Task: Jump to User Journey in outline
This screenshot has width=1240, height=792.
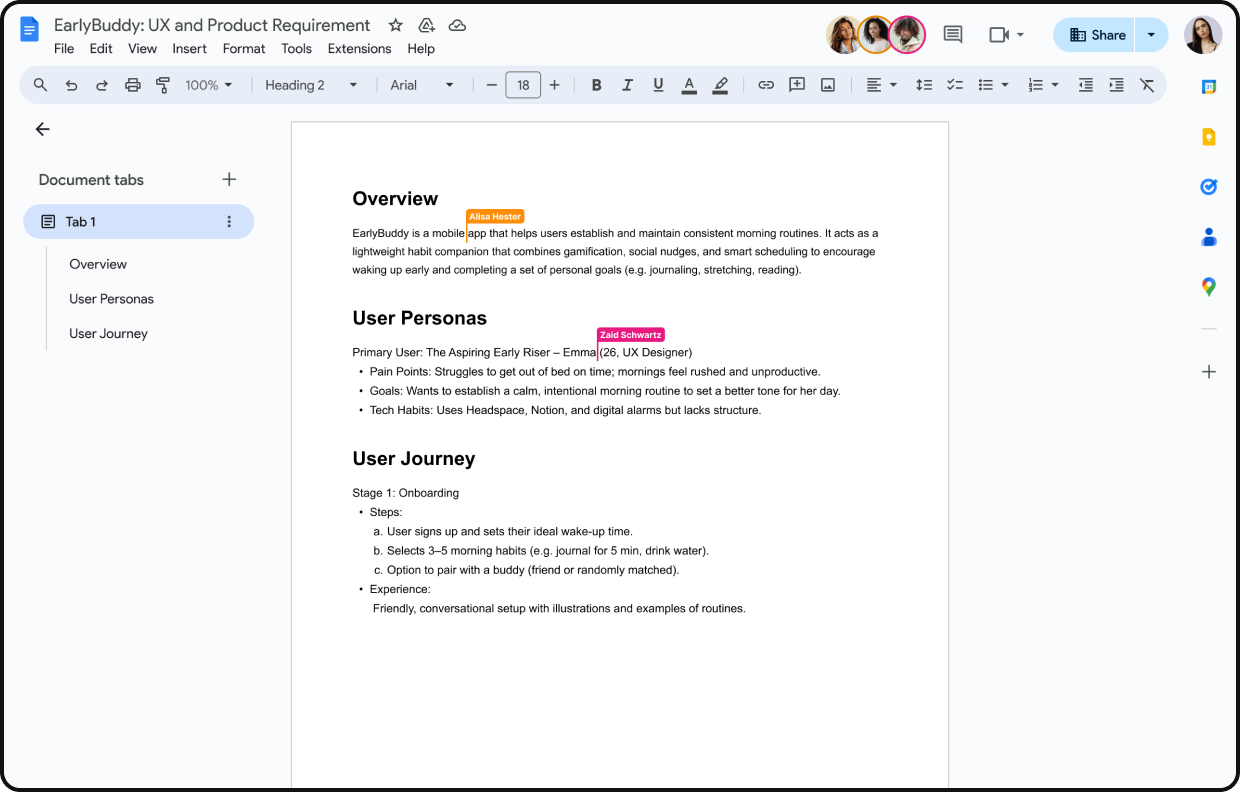Action: tap(108, 334)
